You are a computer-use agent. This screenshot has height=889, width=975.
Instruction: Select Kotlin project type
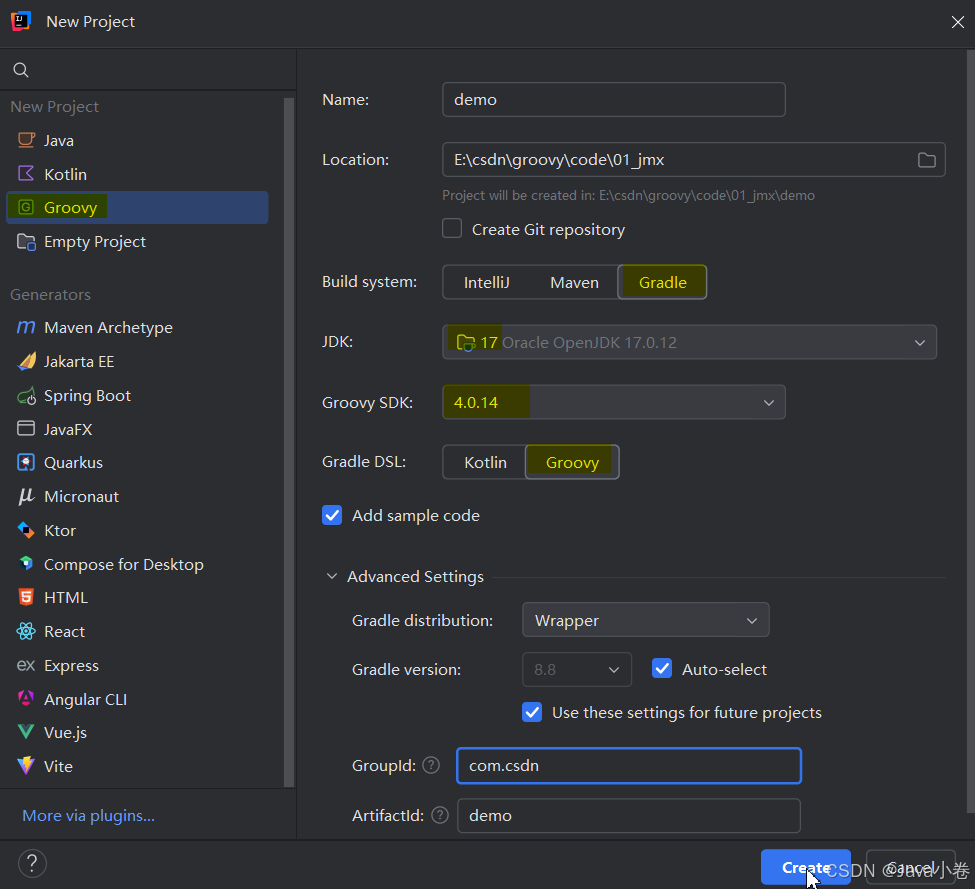coord(137,173)
